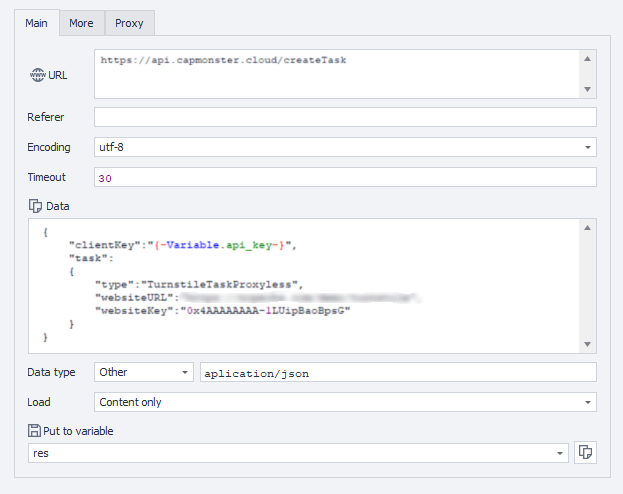This screenshot has height=494, width=623.
Task: Expand the Encoding utf-8 dropdown
Action: coord(587,147)
